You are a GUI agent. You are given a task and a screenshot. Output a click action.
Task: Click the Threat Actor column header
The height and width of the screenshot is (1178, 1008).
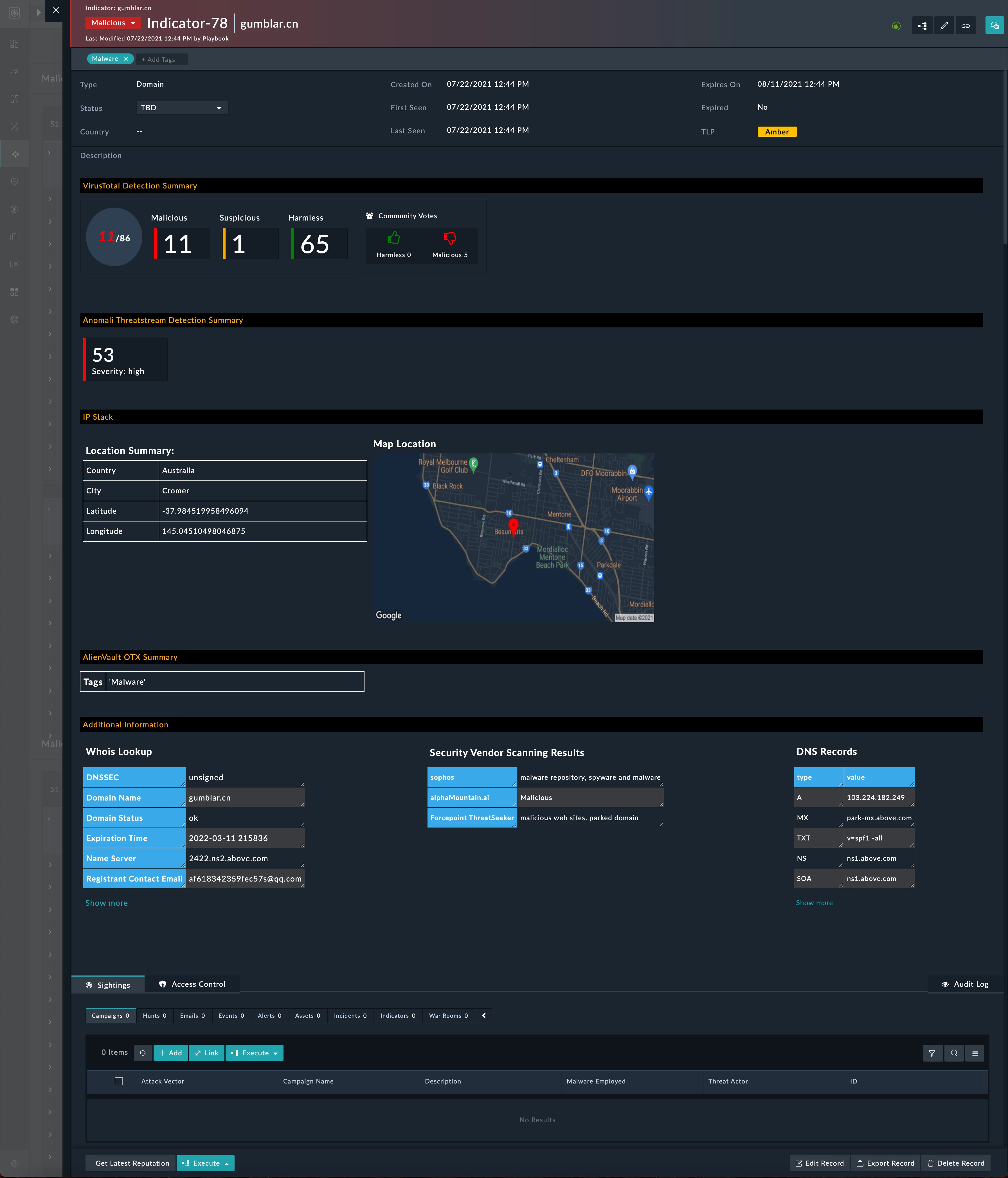728,1081
